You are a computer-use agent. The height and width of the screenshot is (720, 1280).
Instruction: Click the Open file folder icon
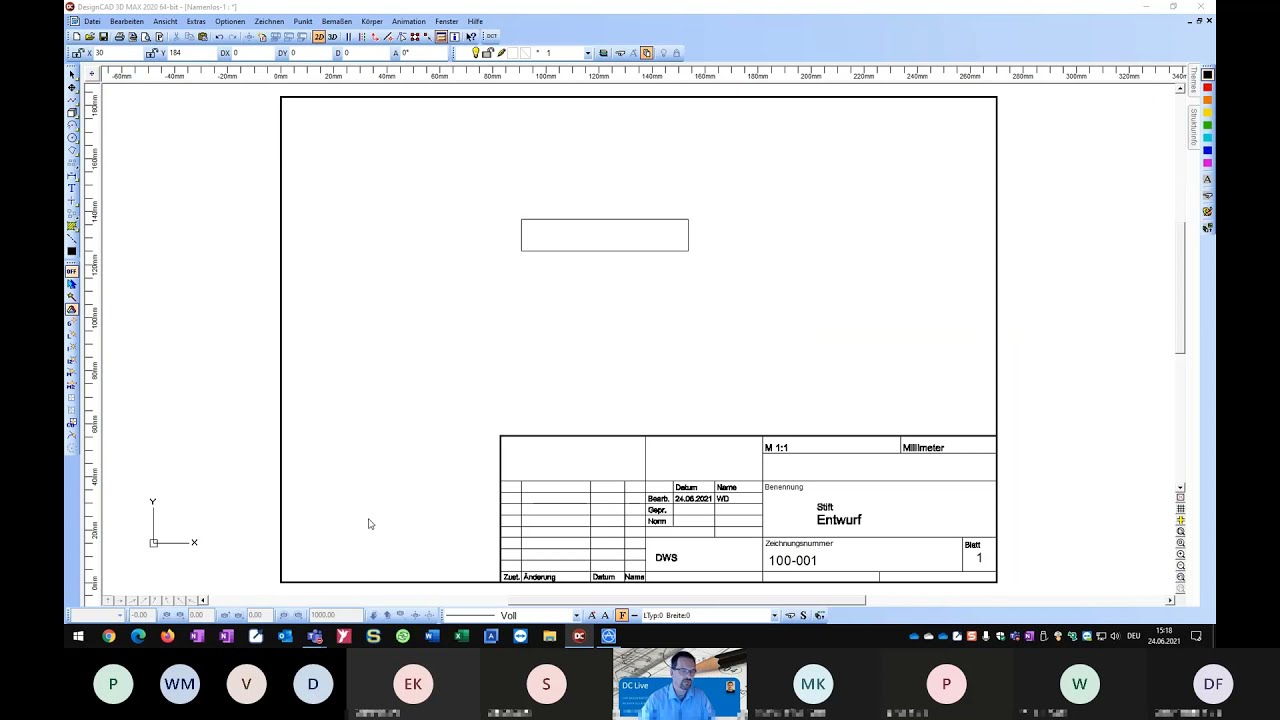pos(90,37)
